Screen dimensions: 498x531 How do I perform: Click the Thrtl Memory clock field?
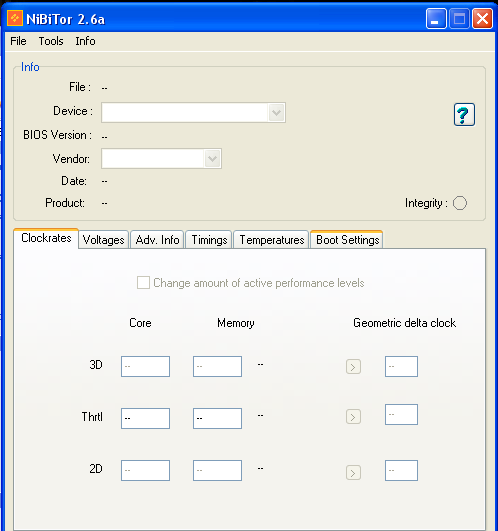[x=217, y=419]
